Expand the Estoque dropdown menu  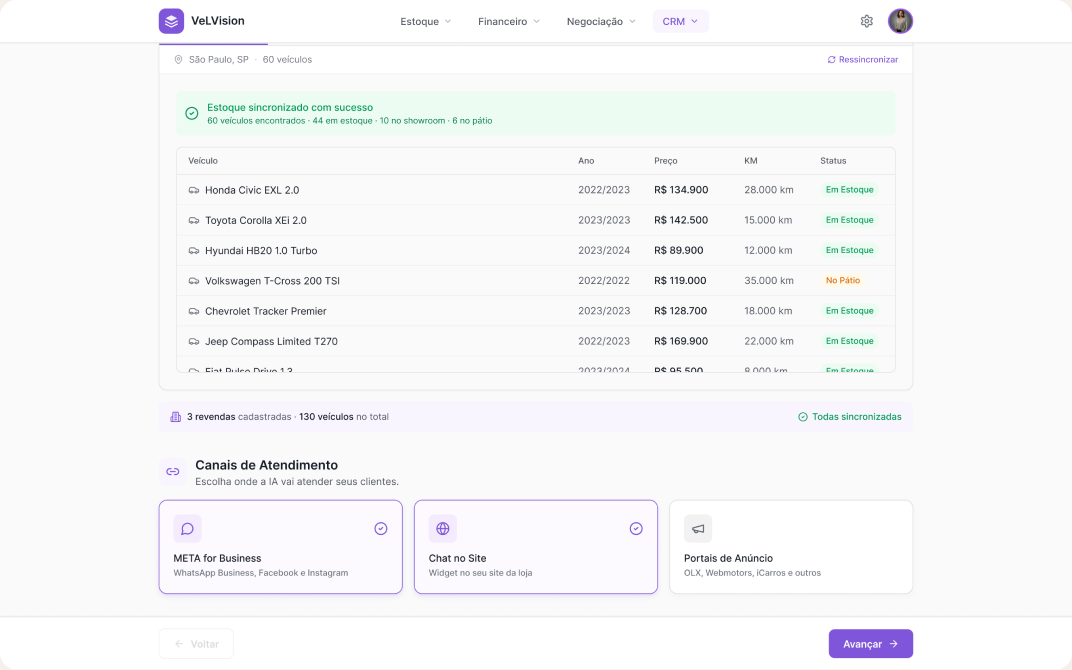(x=426, y=21)
